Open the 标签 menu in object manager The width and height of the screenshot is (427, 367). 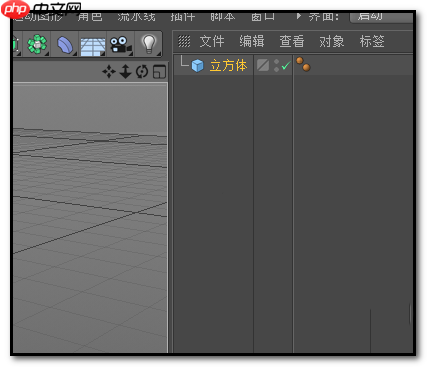(x=372, y=41)
